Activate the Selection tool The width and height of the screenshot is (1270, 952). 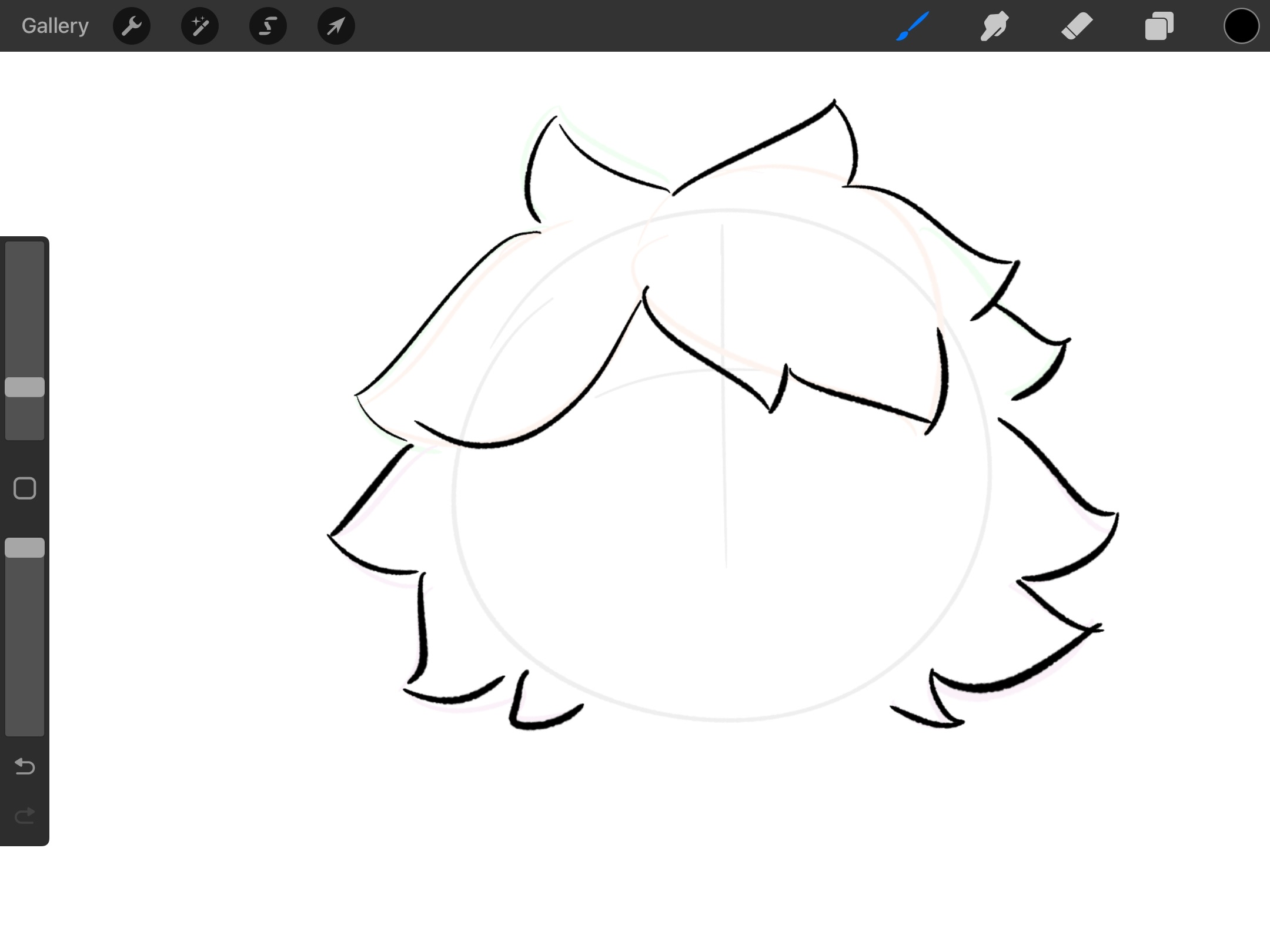coord(268,26)
